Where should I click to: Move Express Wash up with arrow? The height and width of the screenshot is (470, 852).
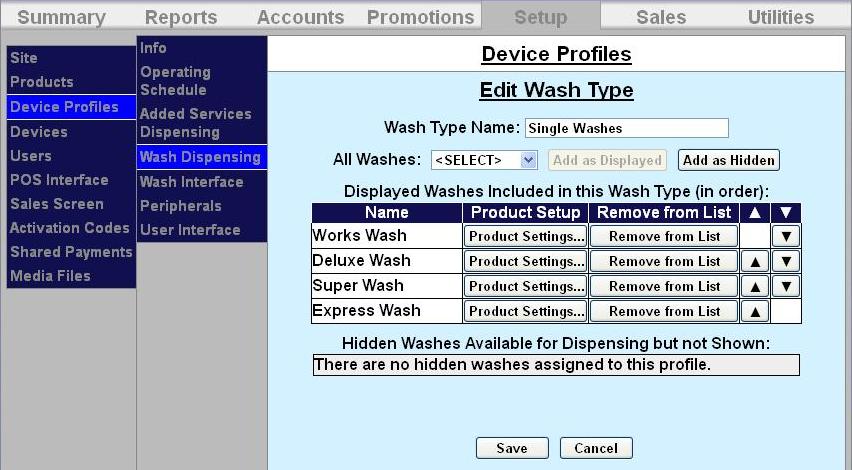pyautogui.click(x=754, y=311)
